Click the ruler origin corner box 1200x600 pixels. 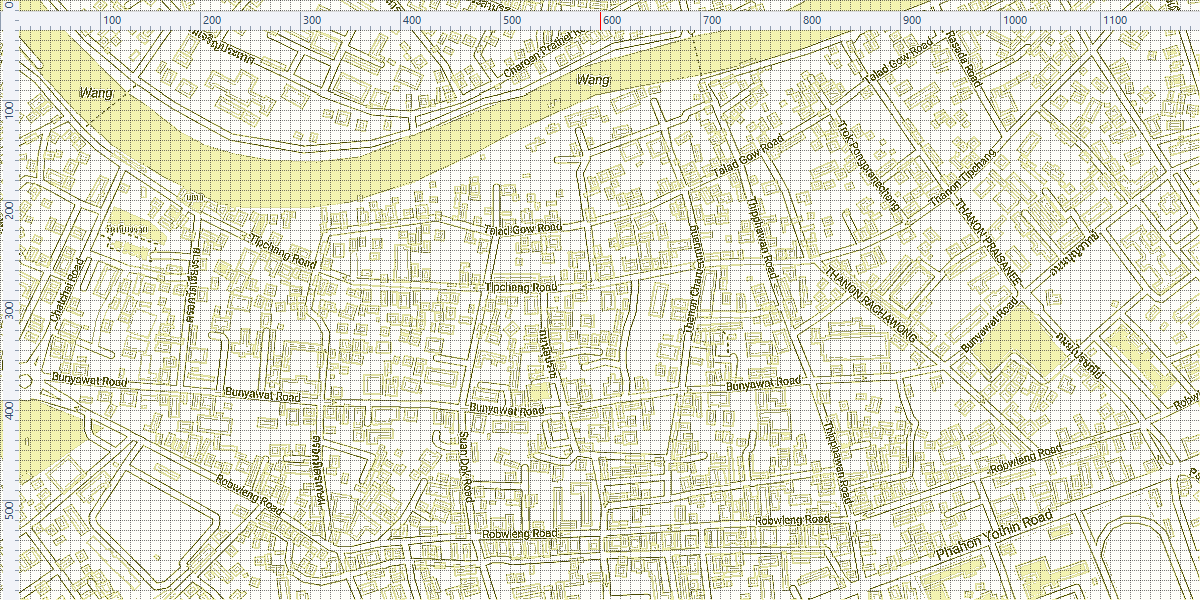(9, 20)
